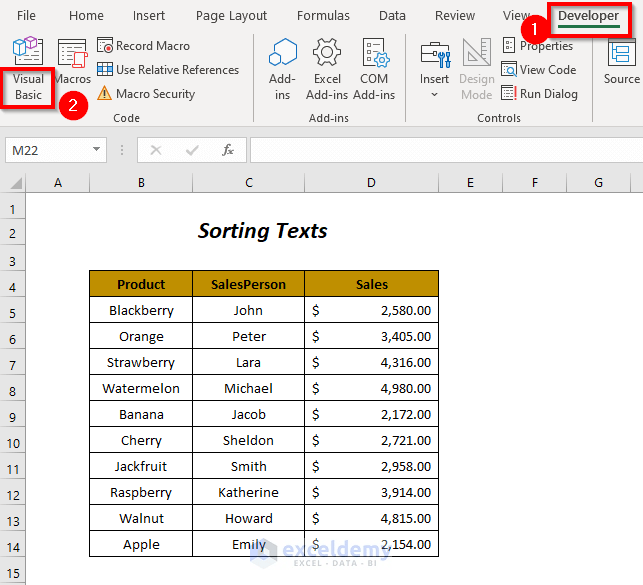Select column C header
This screenshot has height=585, width=643.
pos(249,183)
